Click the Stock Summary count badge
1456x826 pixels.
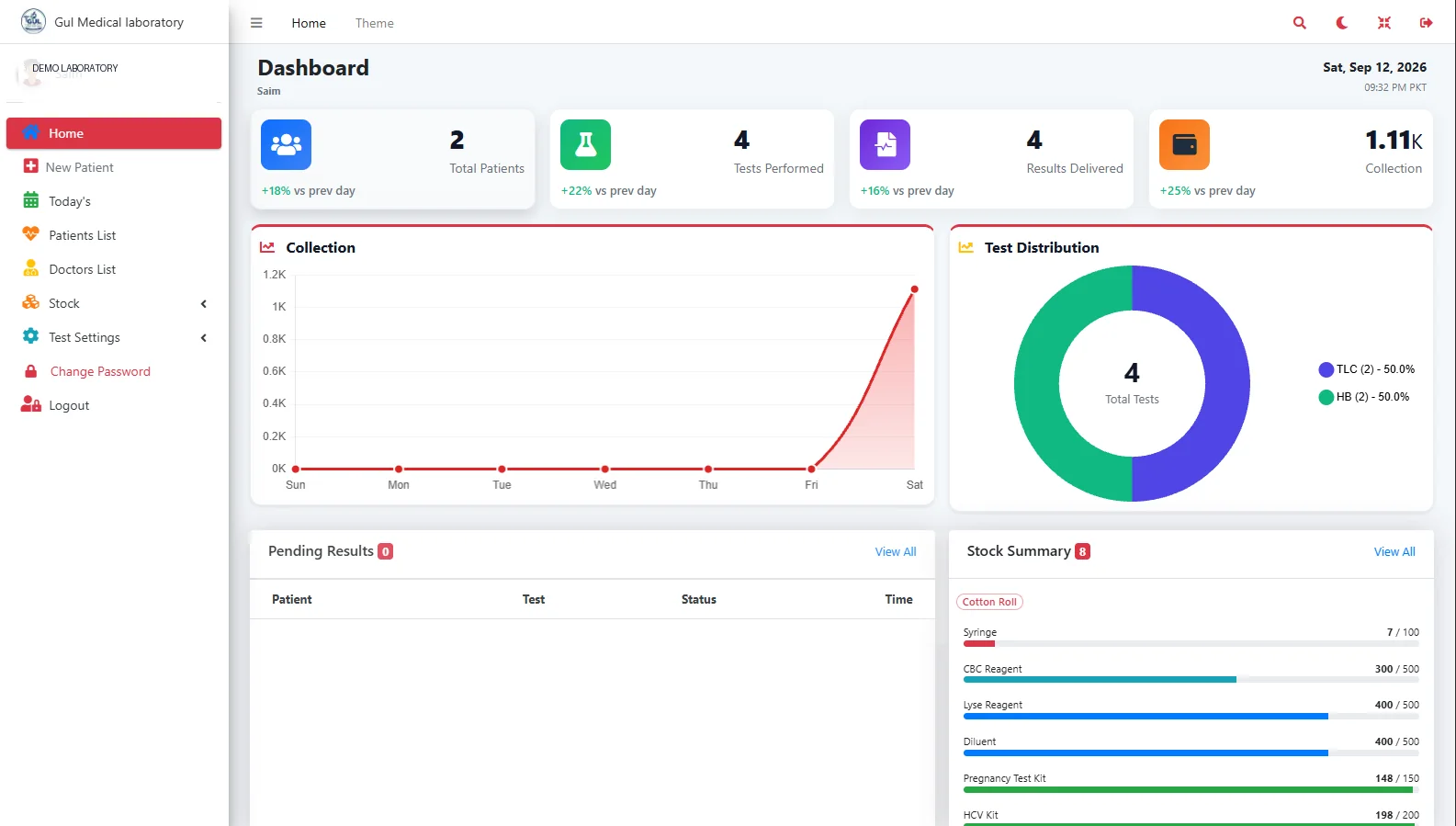(x=1082, y=551)
